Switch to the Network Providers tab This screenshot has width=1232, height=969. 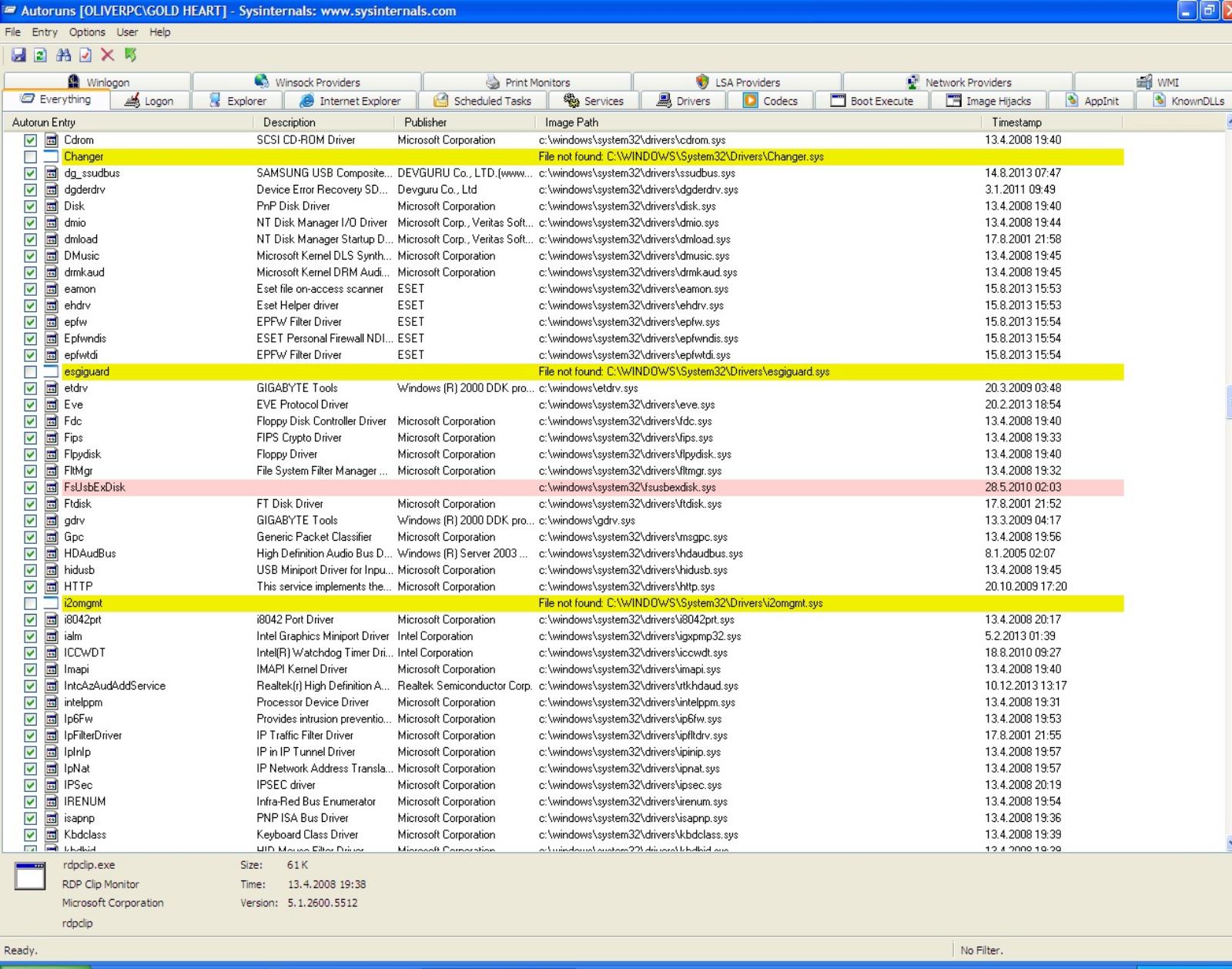[x=959, y=82]
